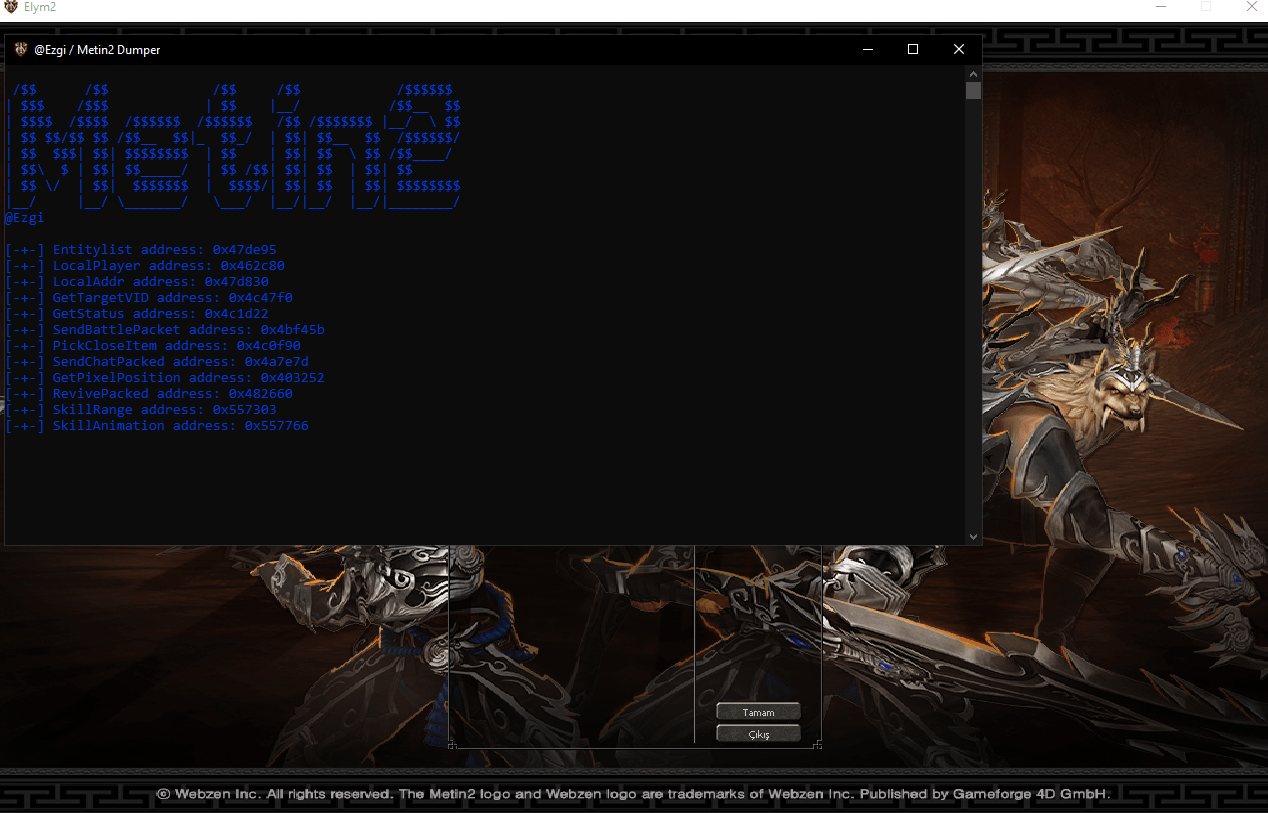The width and height of the screenshot is (1268, 813).
Task: Click the PickCloseItem address line
Action: point(153,346)
